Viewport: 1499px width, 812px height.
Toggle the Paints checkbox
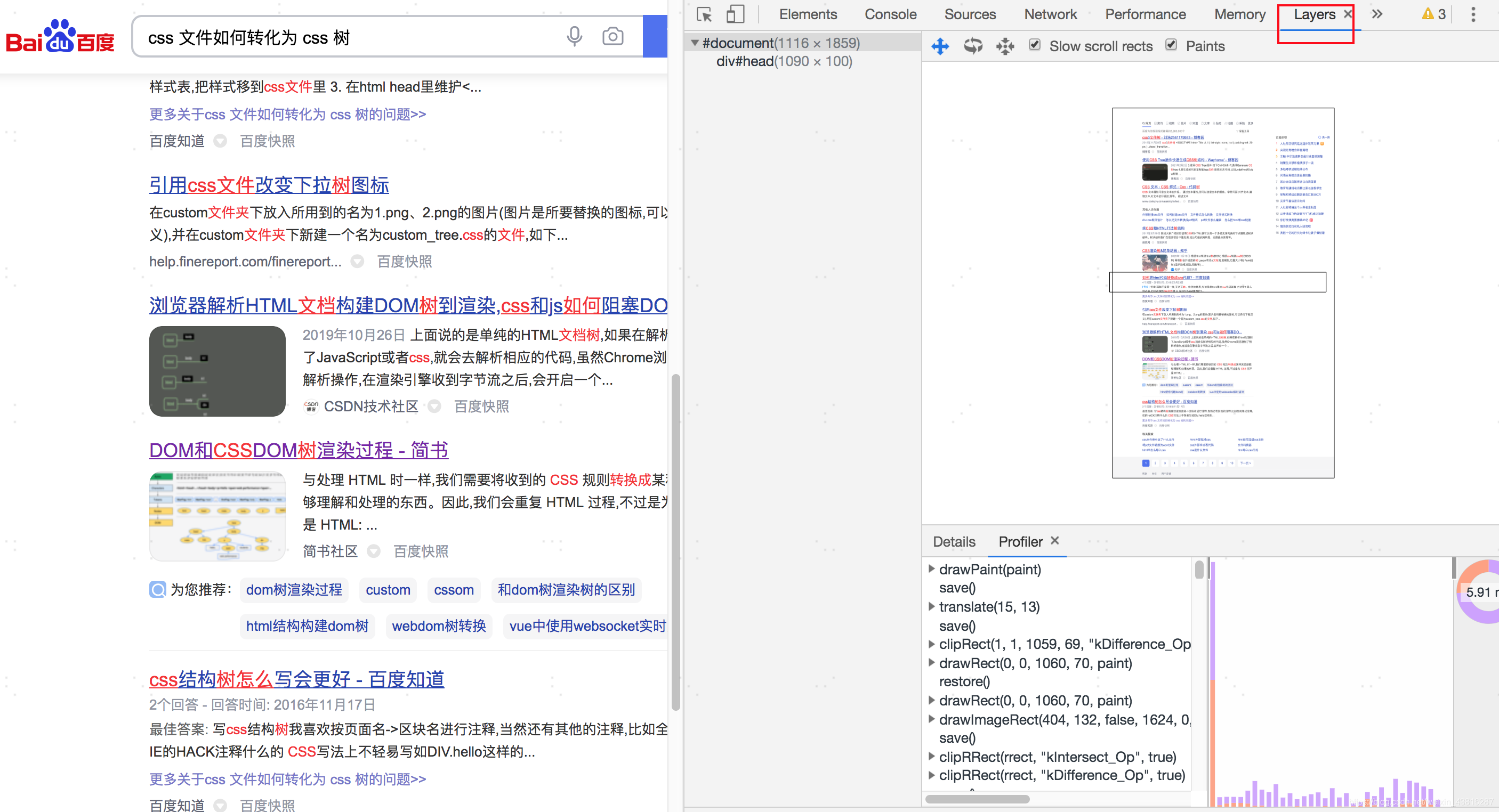point(1171,45)
